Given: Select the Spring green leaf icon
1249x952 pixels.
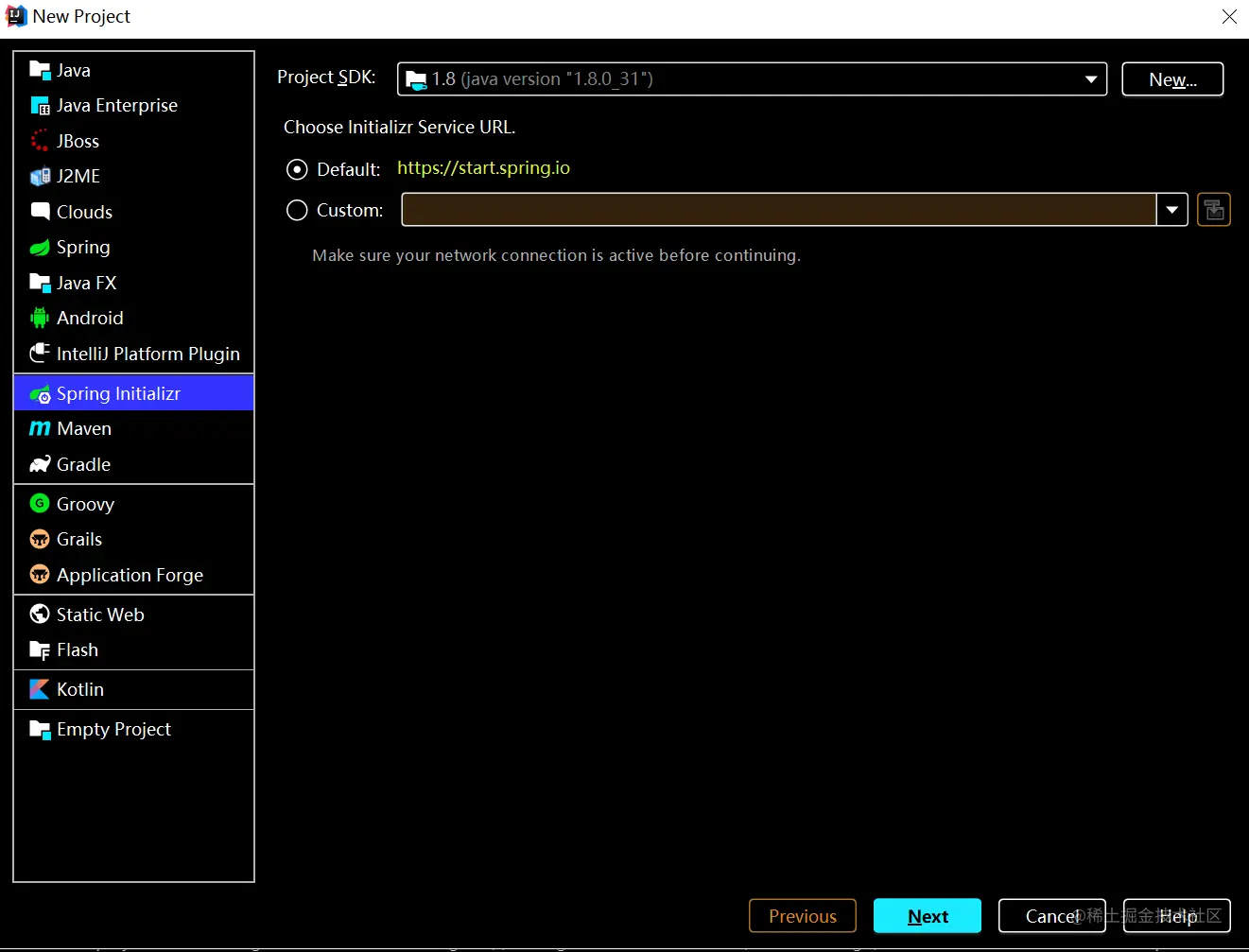Looking at the screenshot, I should click(40, 248).
